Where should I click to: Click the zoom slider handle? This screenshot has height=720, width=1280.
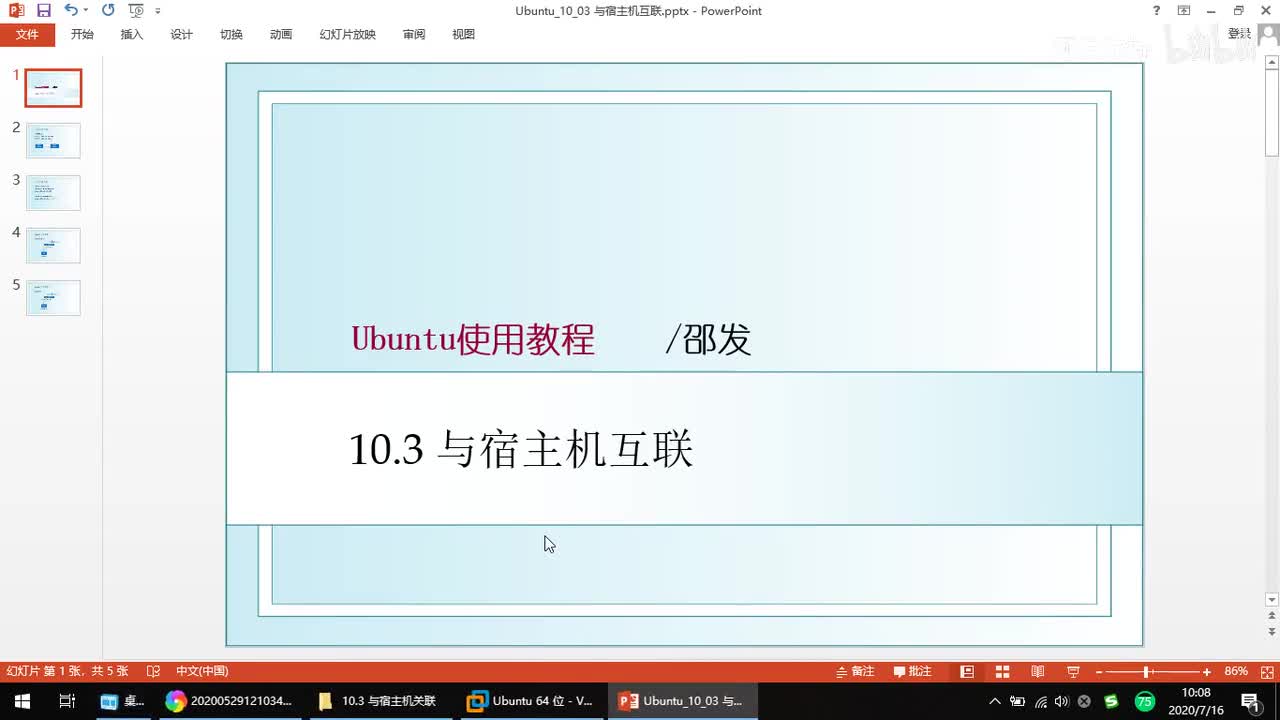pos(1146,672)
